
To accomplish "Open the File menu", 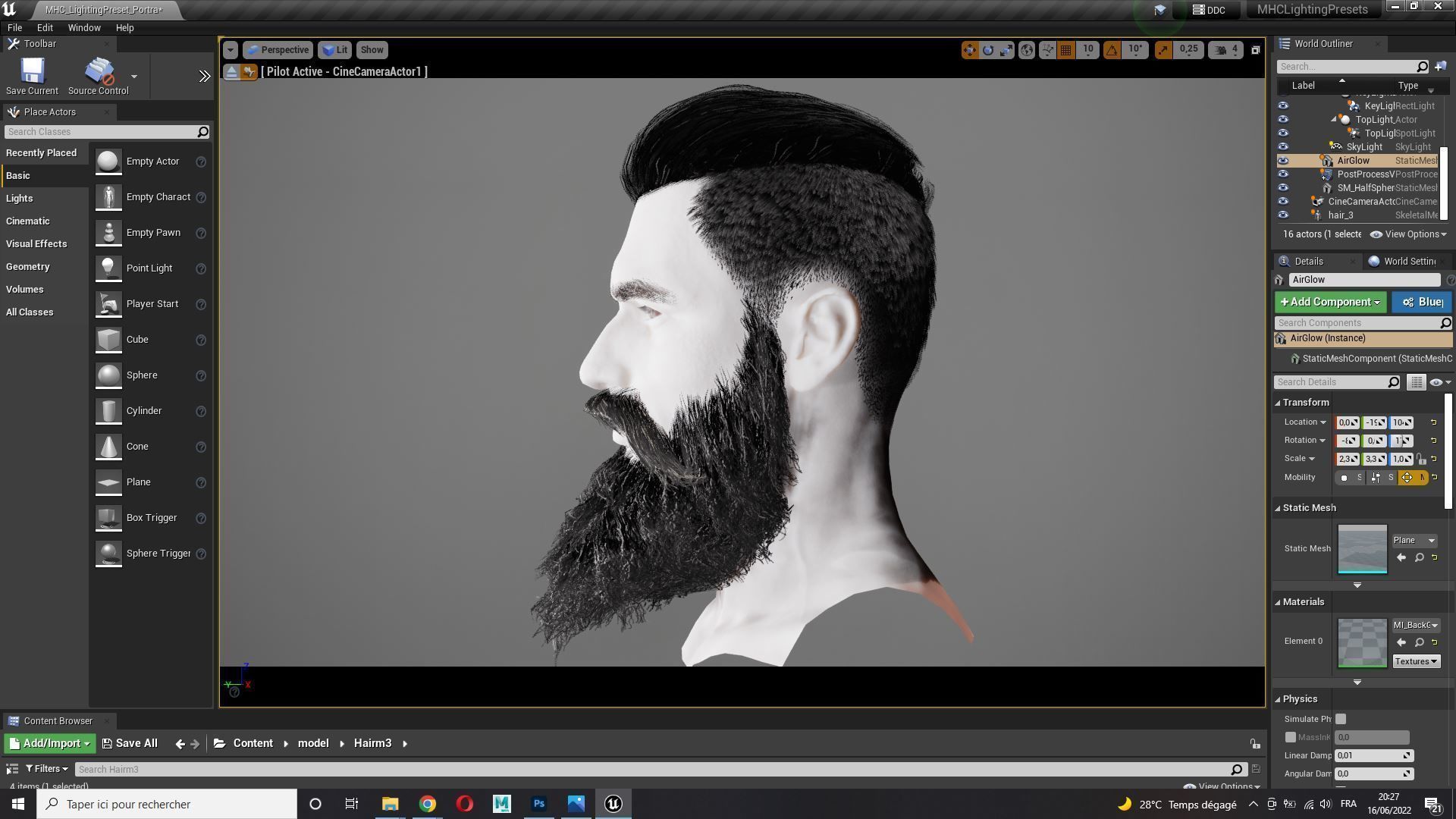I will [x=14, y=27].
